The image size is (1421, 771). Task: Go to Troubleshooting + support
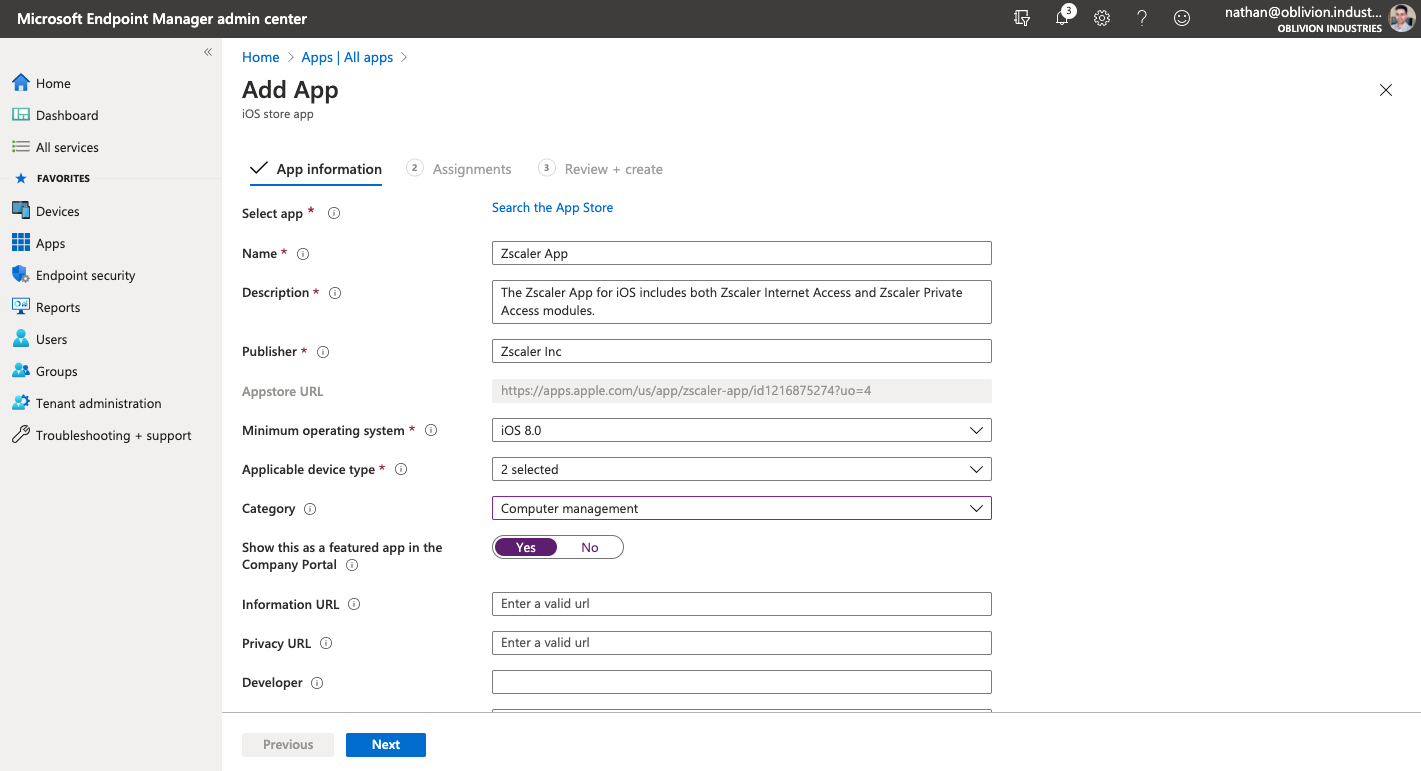coord(113,435)
